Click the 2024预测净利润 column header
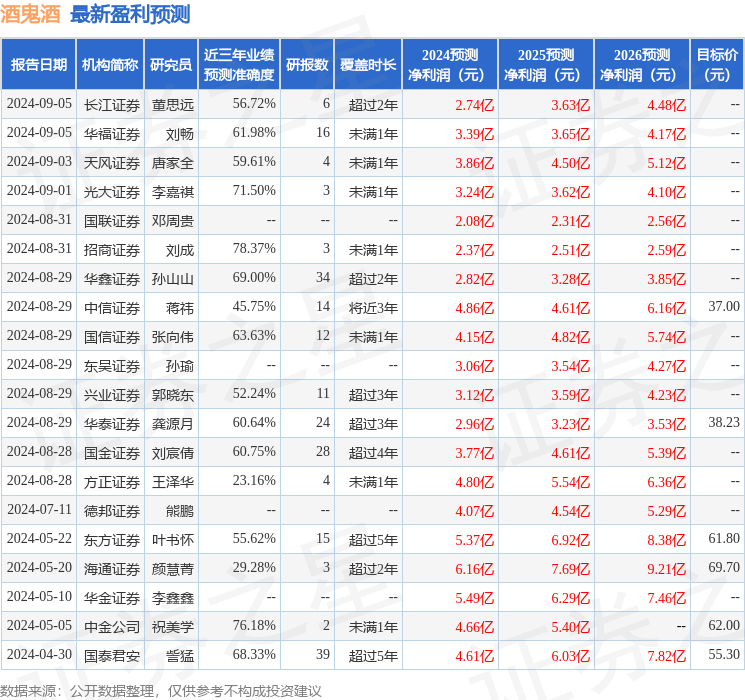Image resolution: width=745 pixels, height=700 pixels. coord(450,65)
